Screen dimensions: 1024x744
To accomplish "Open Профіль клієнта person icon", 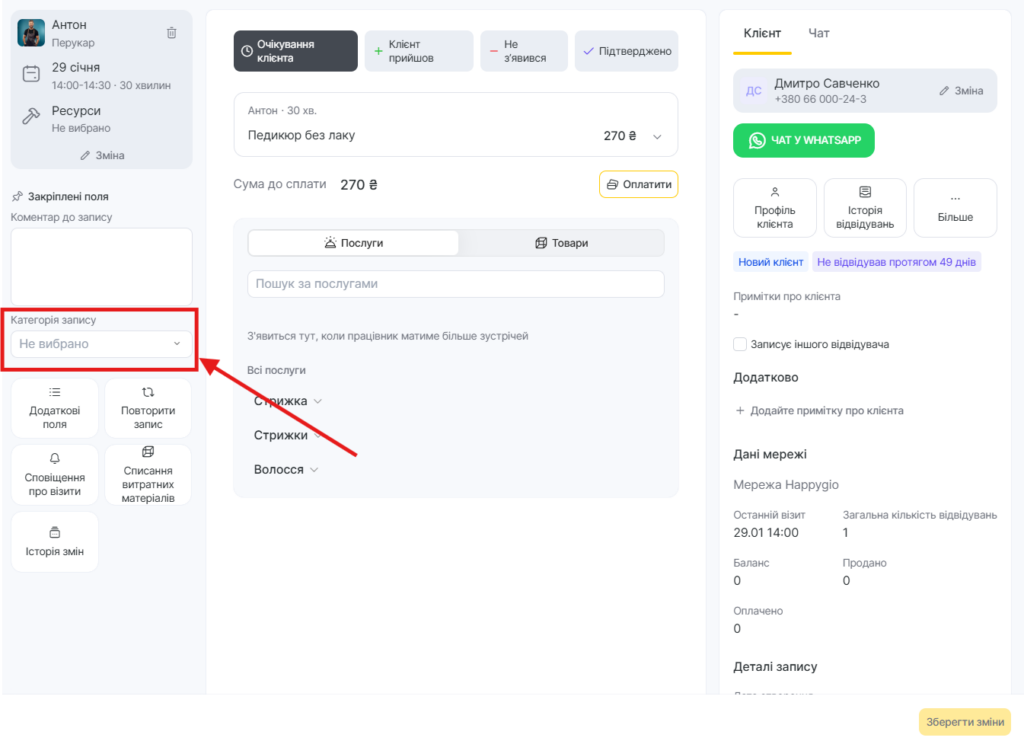I will [x=774, y=191].
